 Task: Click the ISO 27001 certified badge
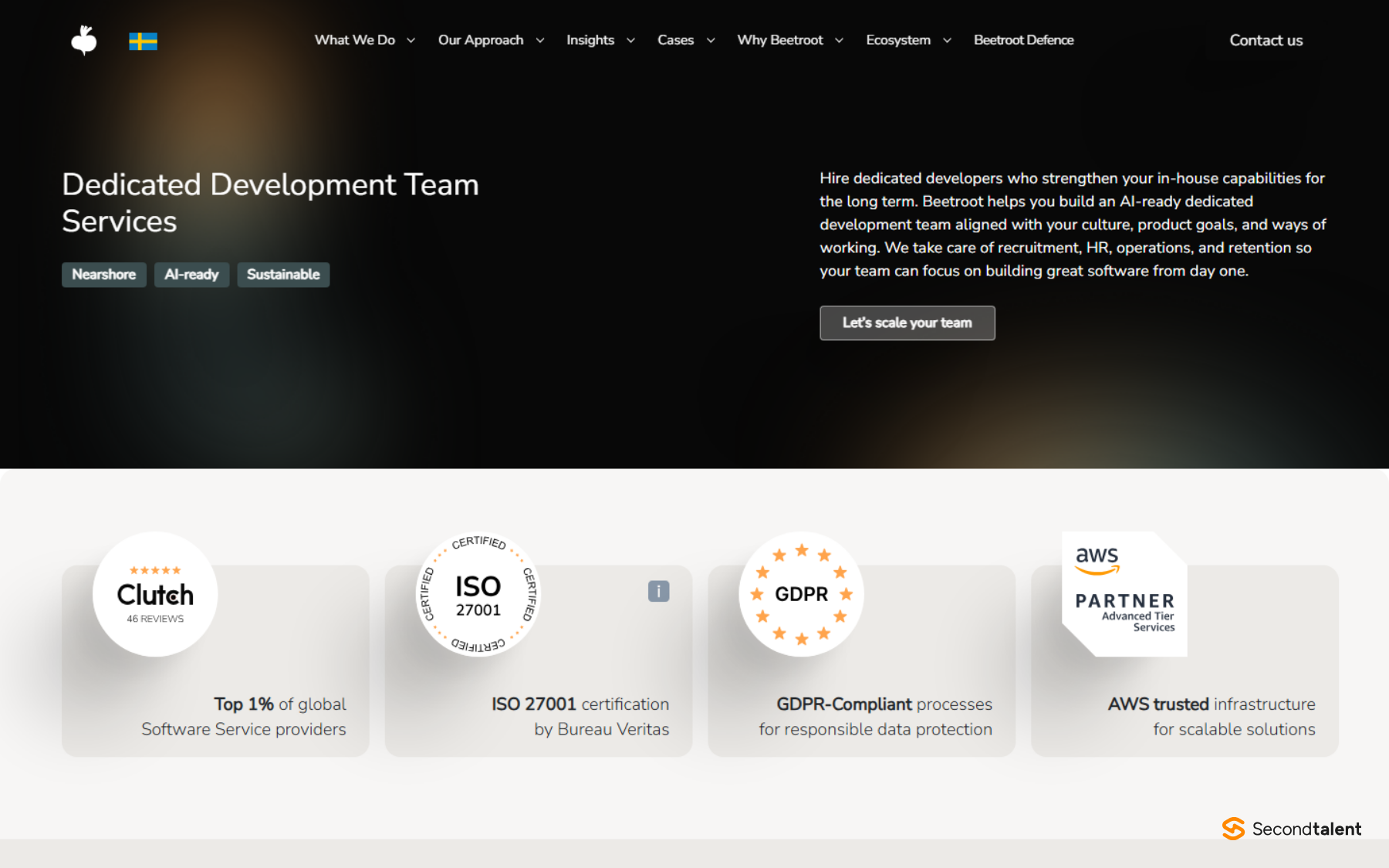[478, 594]
